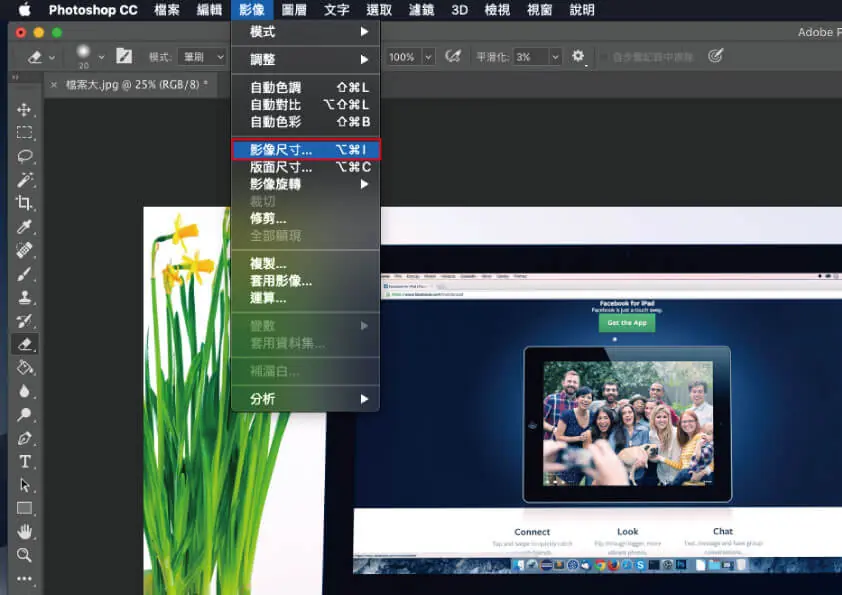Choose 自動色調 menu item

tap(306, 88)
